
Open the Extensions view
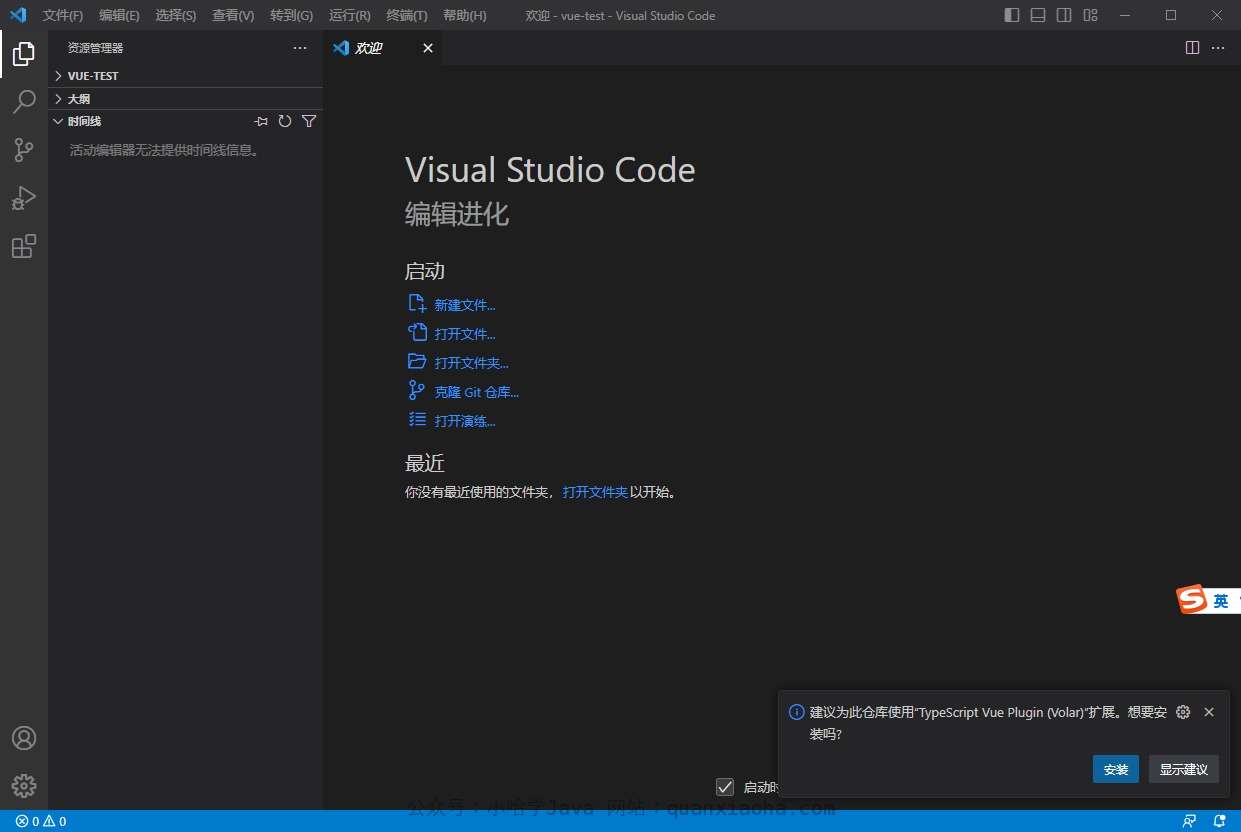coord(24,246)
